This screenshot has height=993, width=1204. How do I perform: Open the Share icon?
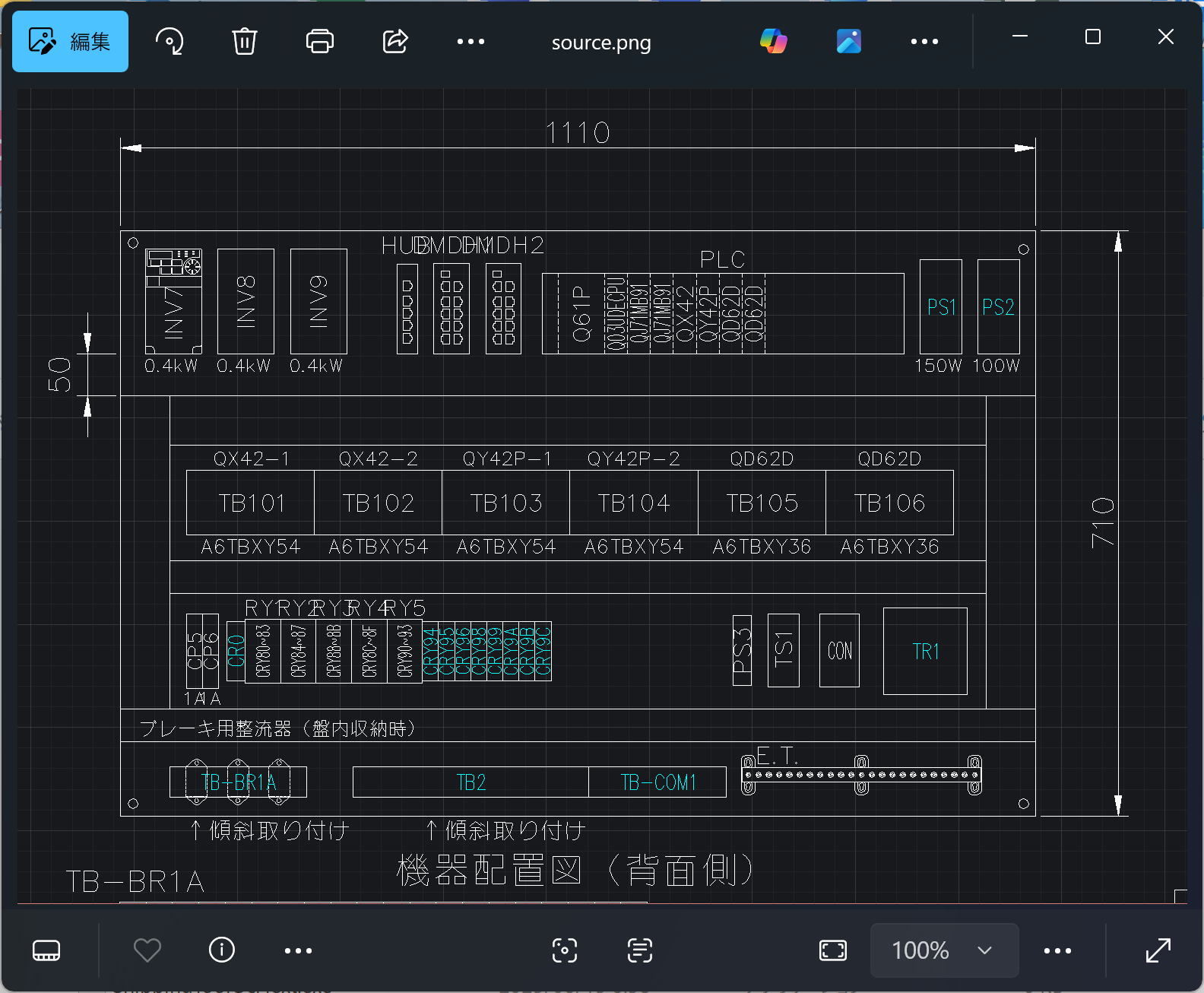click(395, 42)
